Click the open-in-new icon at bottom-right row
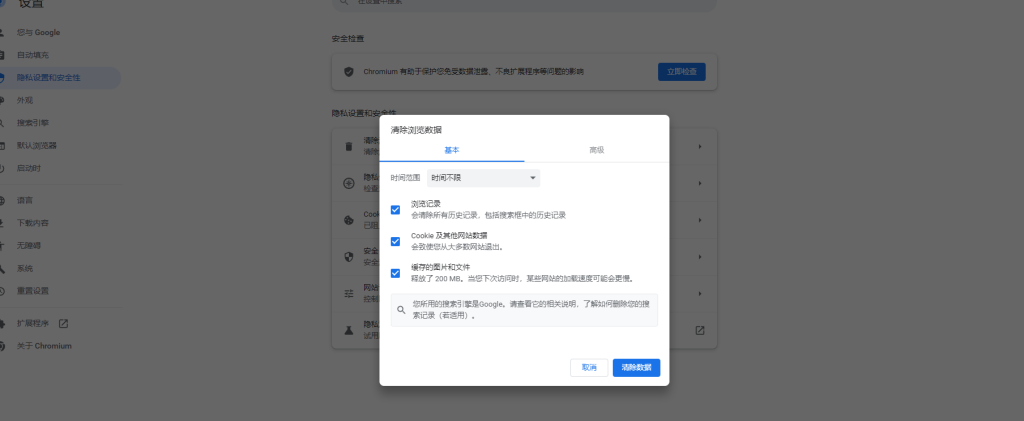This screenshot has height=421, width=1024. click(x=700, y=330)
